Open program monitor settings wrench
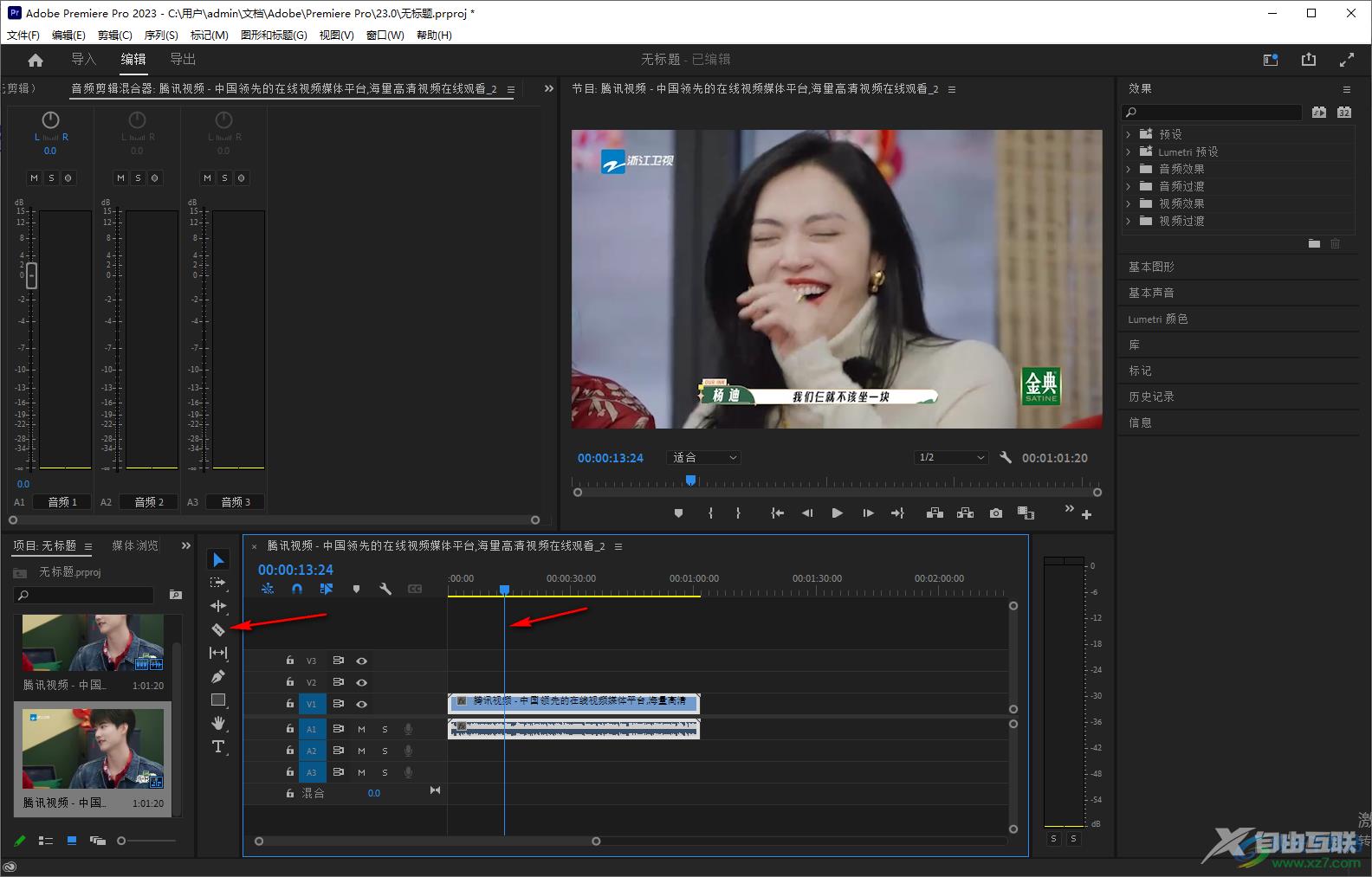 coord(1006,457)
